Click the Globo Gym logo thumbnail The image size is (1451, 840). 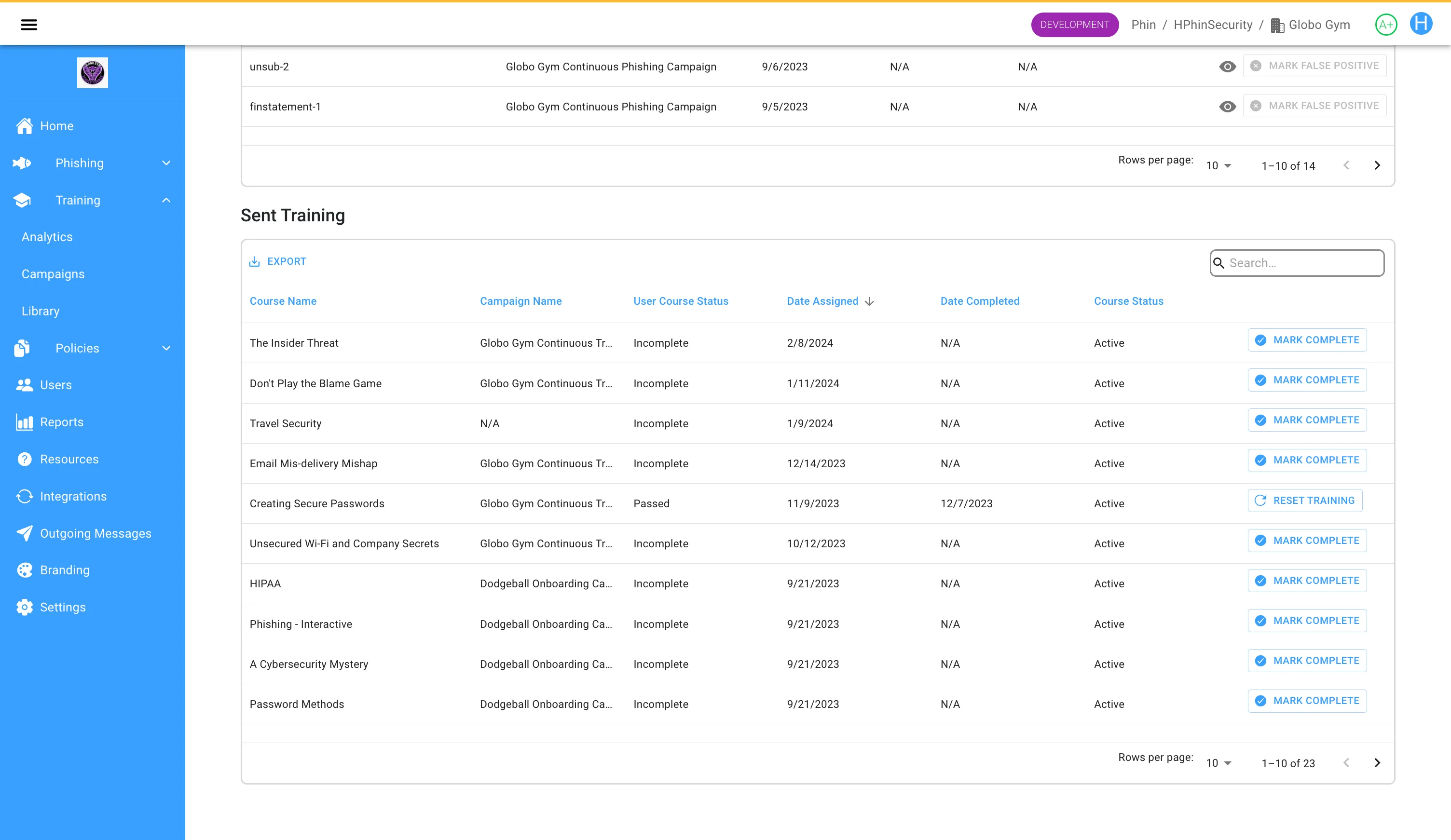pos(92,73)
